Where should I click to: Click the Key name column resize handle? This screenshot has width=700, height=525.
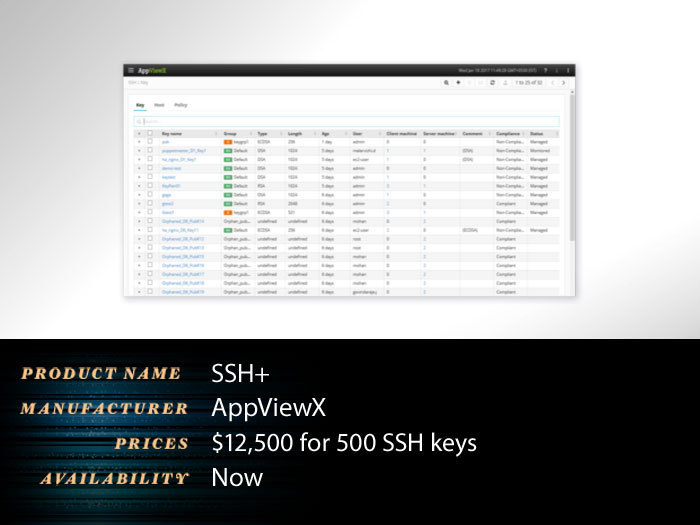217,133
